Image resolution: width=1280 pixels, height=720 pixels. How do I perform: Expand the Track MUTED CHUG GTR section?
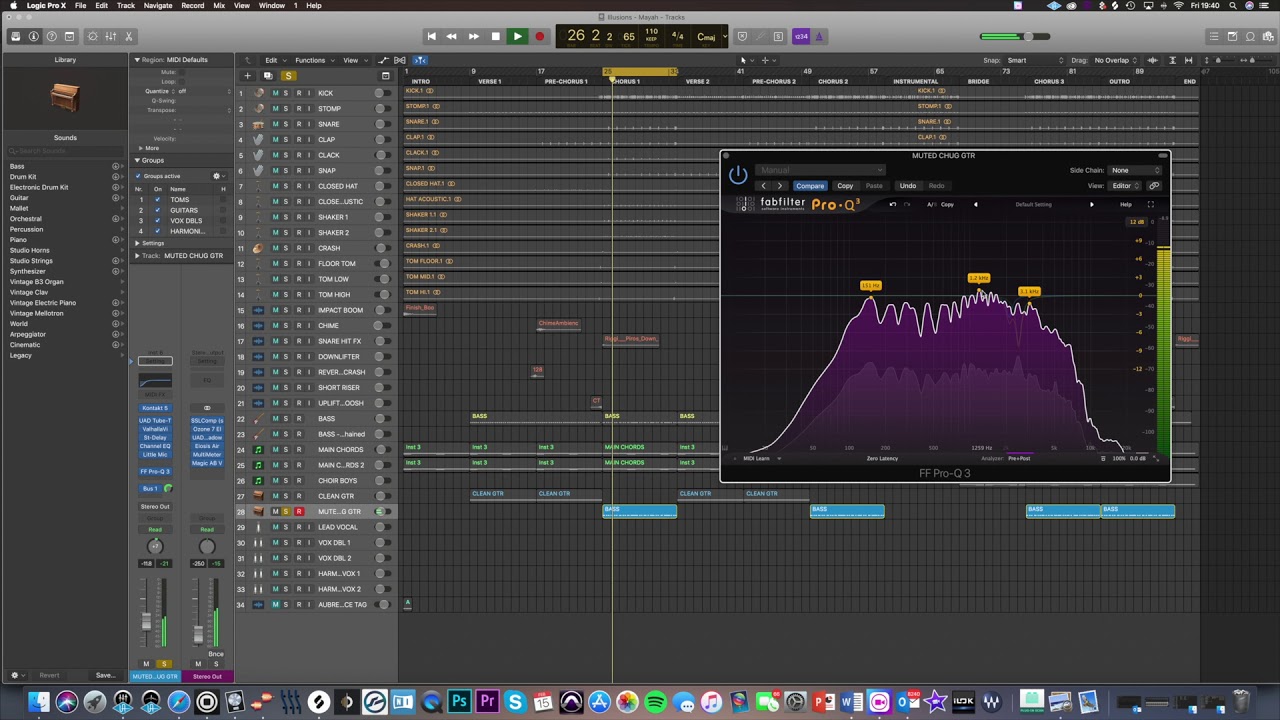coord(137,256)
